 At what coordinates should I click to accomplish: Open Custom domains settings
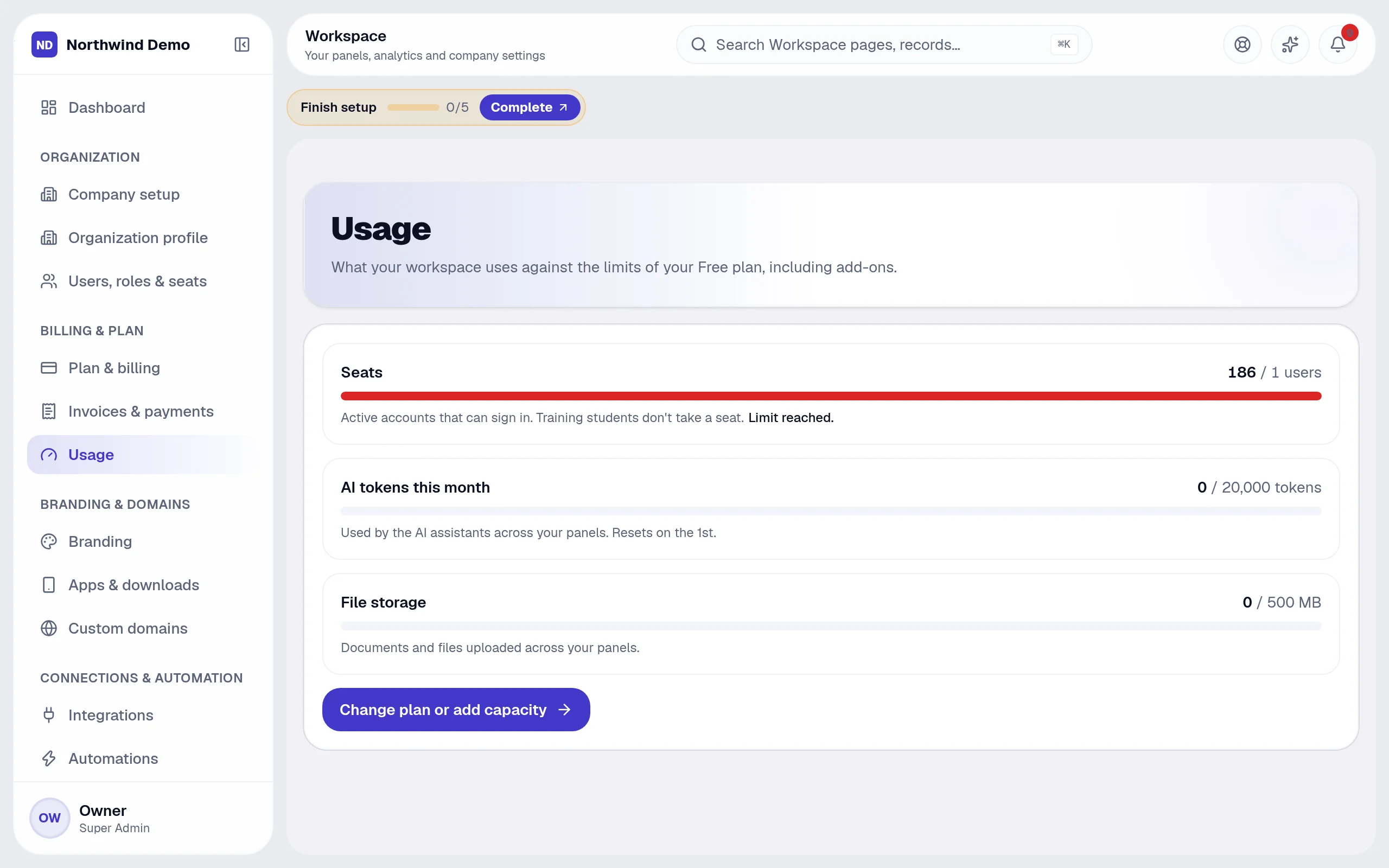143,629
